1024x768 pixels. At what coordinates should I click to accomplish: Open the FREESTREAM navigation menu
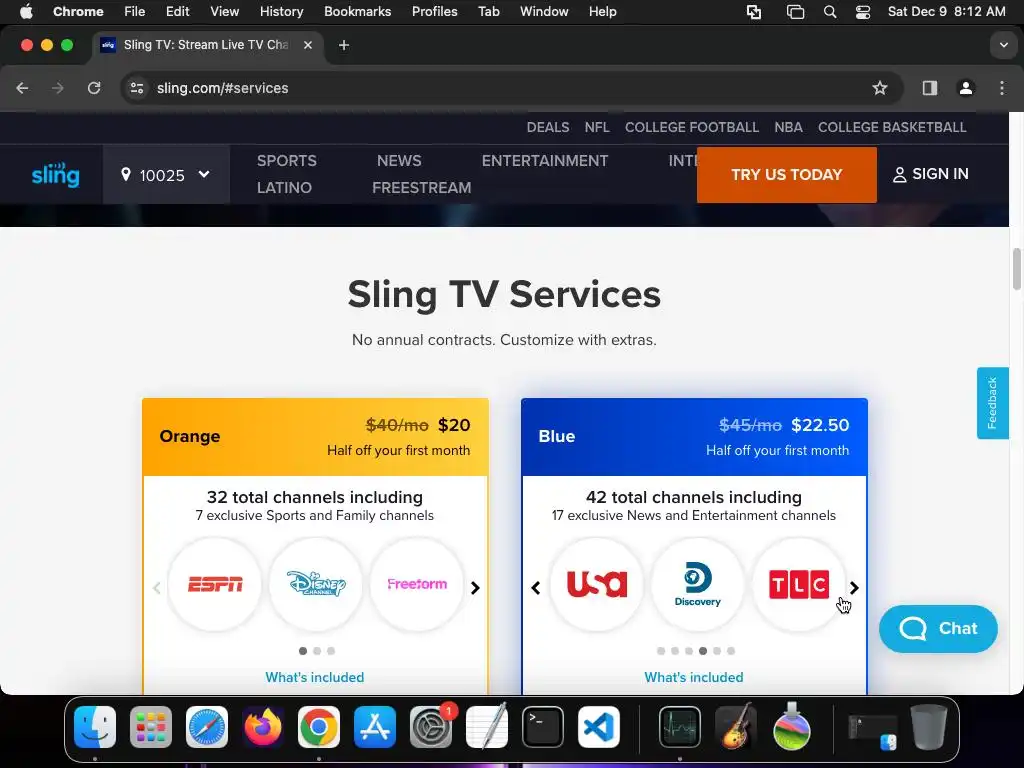click(x=422, y=187)
